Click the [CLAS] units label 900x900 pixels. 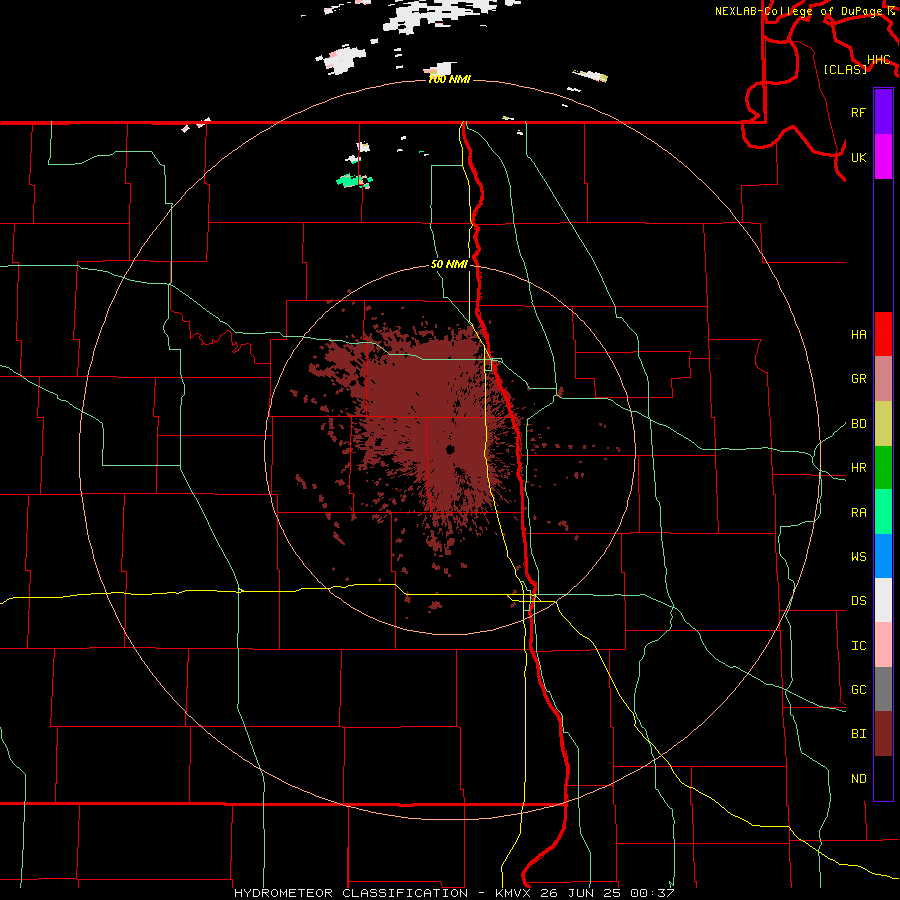(845, 69)
